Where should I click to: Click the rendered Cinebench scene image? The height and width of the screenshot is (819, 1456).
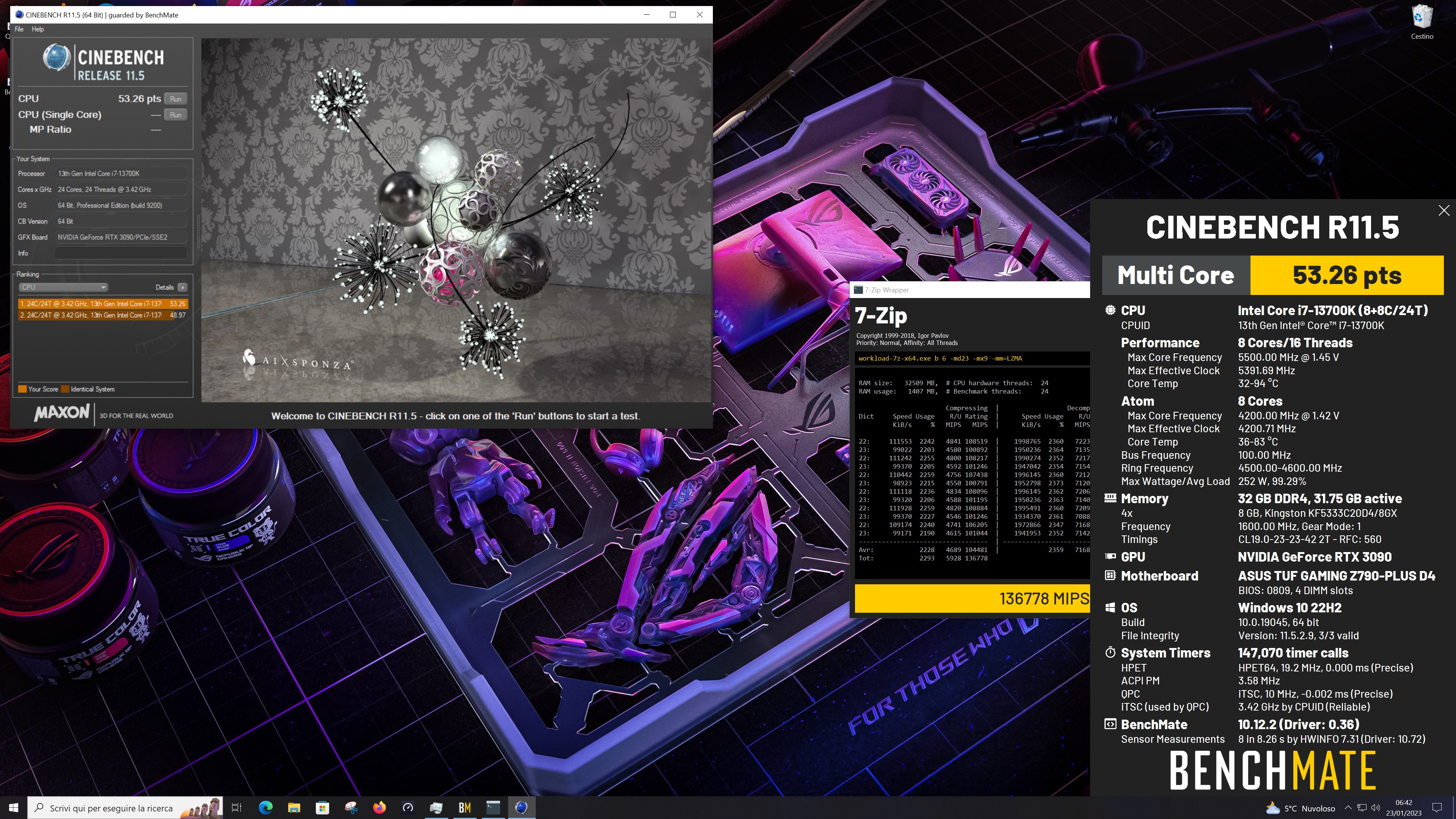coord(456,220)
